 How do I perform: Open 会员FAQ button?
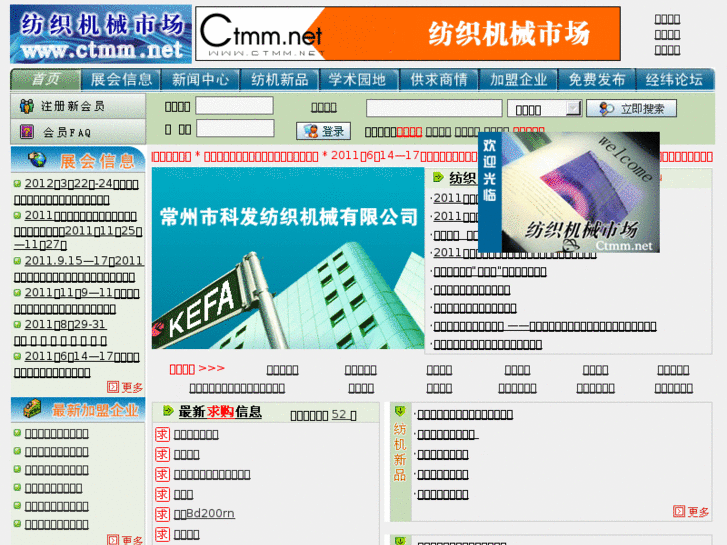(x=78, y=132)
